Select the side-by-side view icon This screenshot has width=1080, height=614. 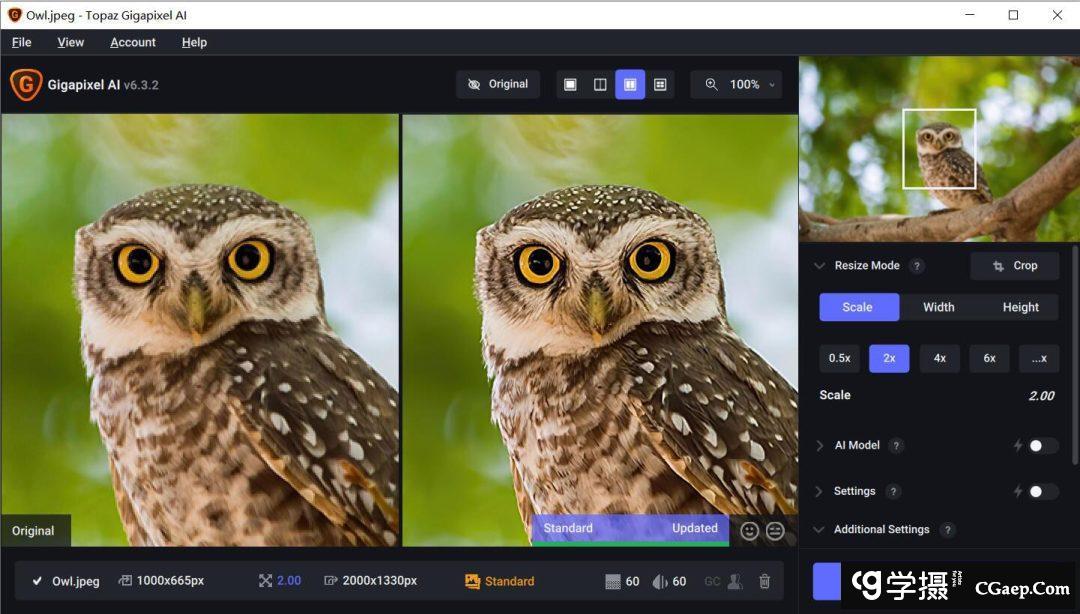(630, 85)
